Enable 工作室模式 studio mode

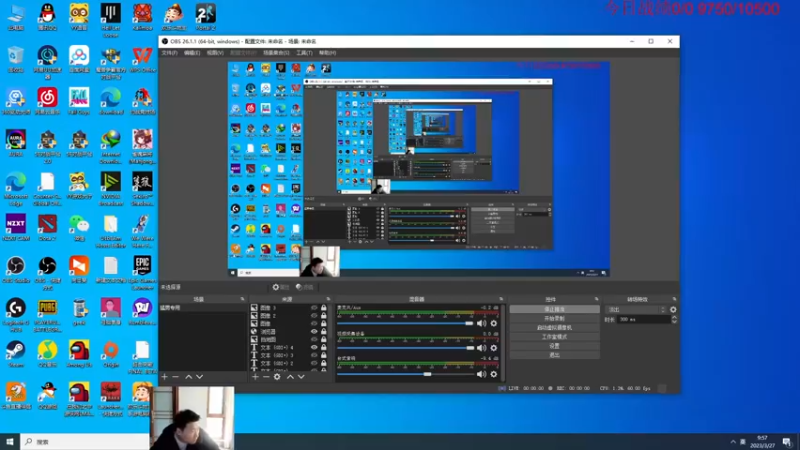(555, 337)
